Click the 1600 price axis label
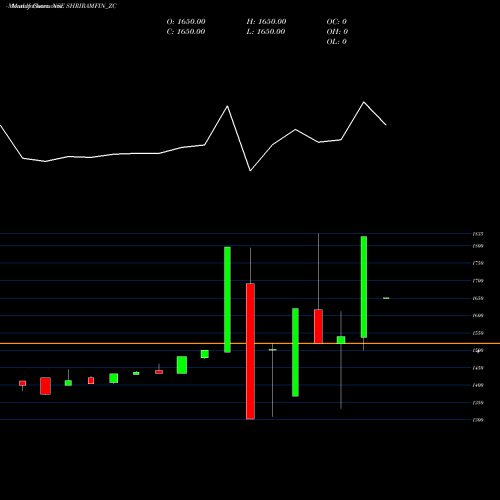The width and height of the screenshot is (500, 500). pyautogui.click(x=478, y=315)
